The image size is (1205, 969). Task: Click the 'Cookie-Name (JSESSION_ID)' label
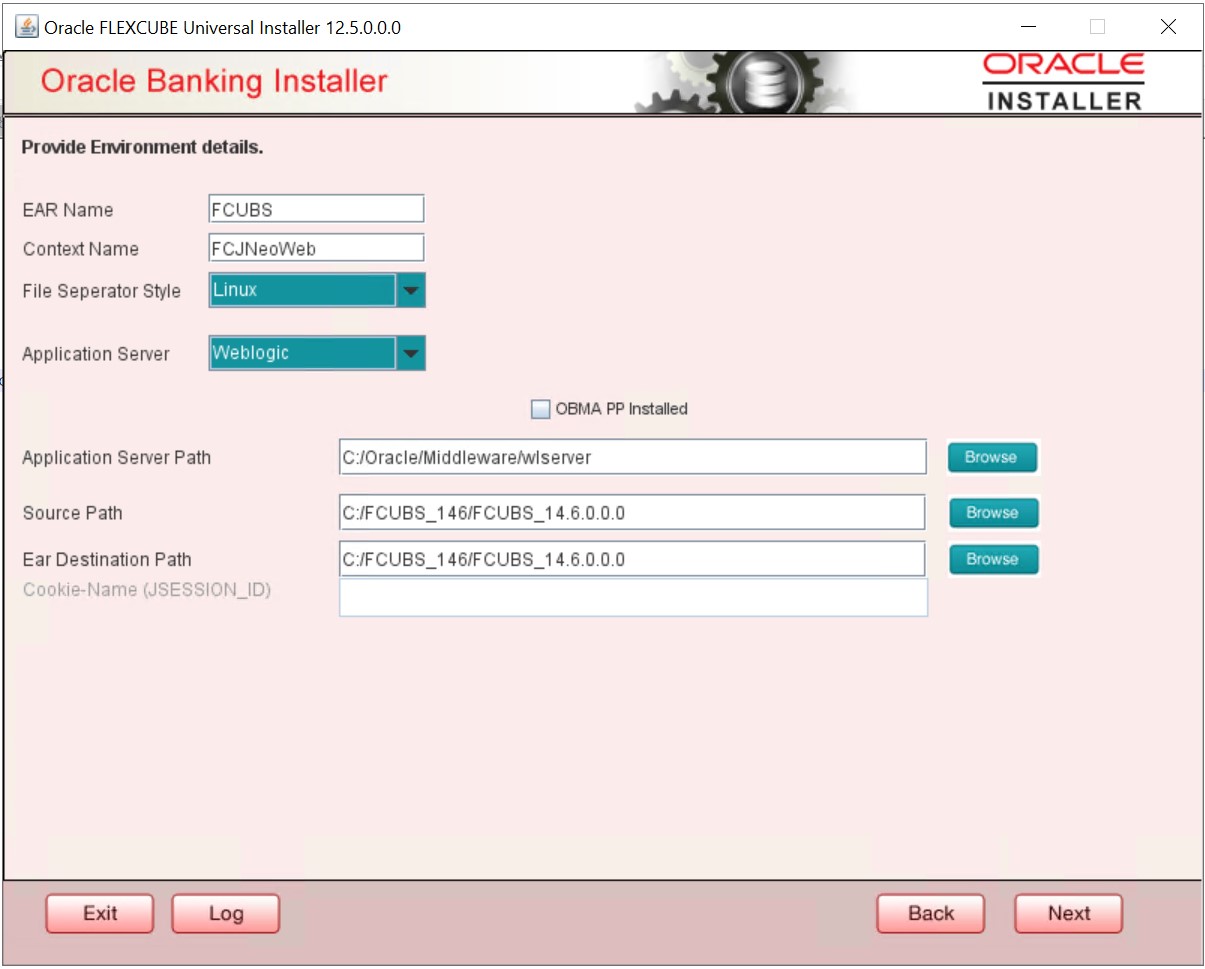point(147,590)
